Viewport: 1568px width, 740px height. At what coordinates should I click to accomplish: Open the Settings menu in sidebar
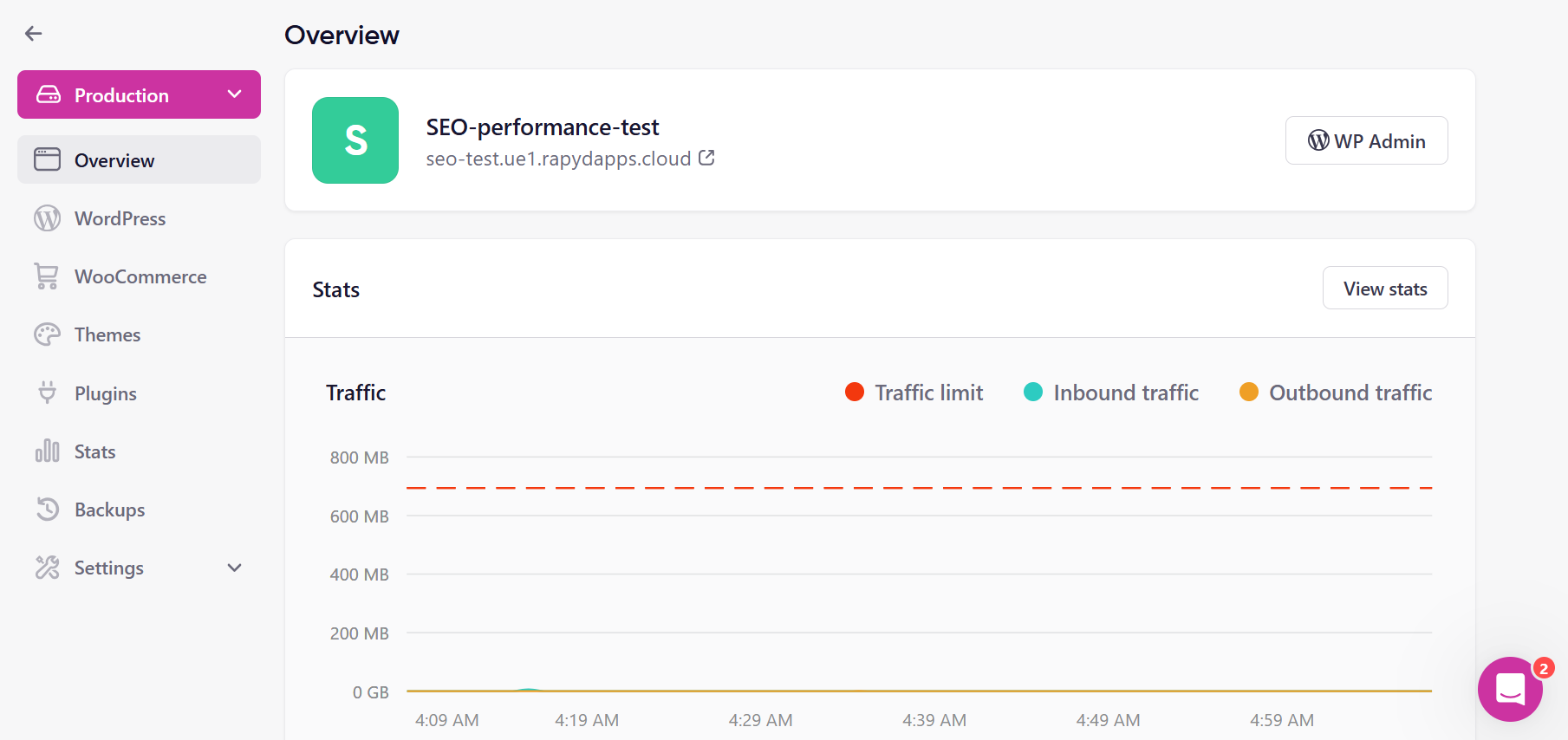pyautogui.click(x=107, y=568)
